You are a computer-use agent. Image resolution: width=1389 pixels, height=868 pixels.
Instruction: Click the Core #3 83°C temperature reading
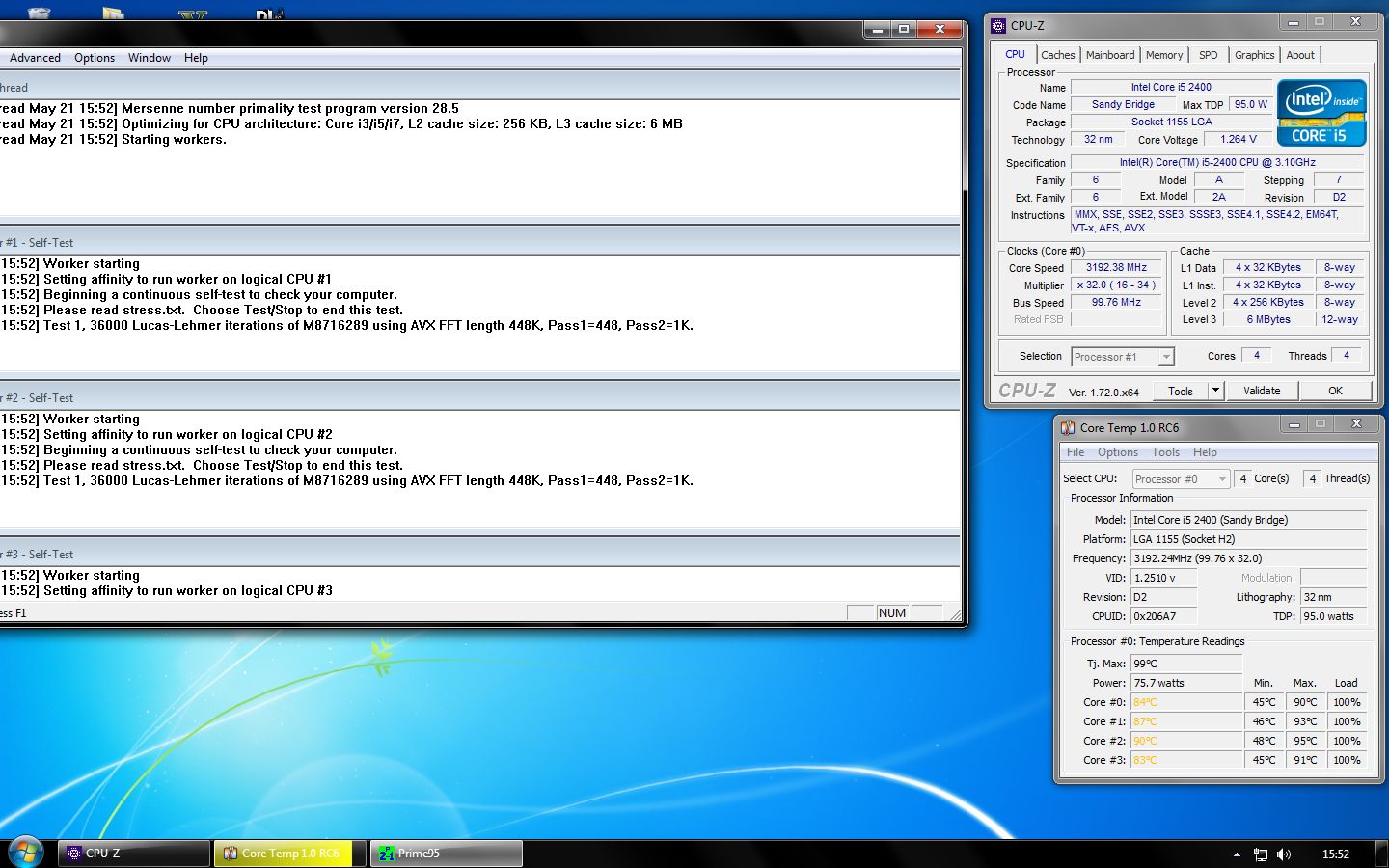(1186, 761)
